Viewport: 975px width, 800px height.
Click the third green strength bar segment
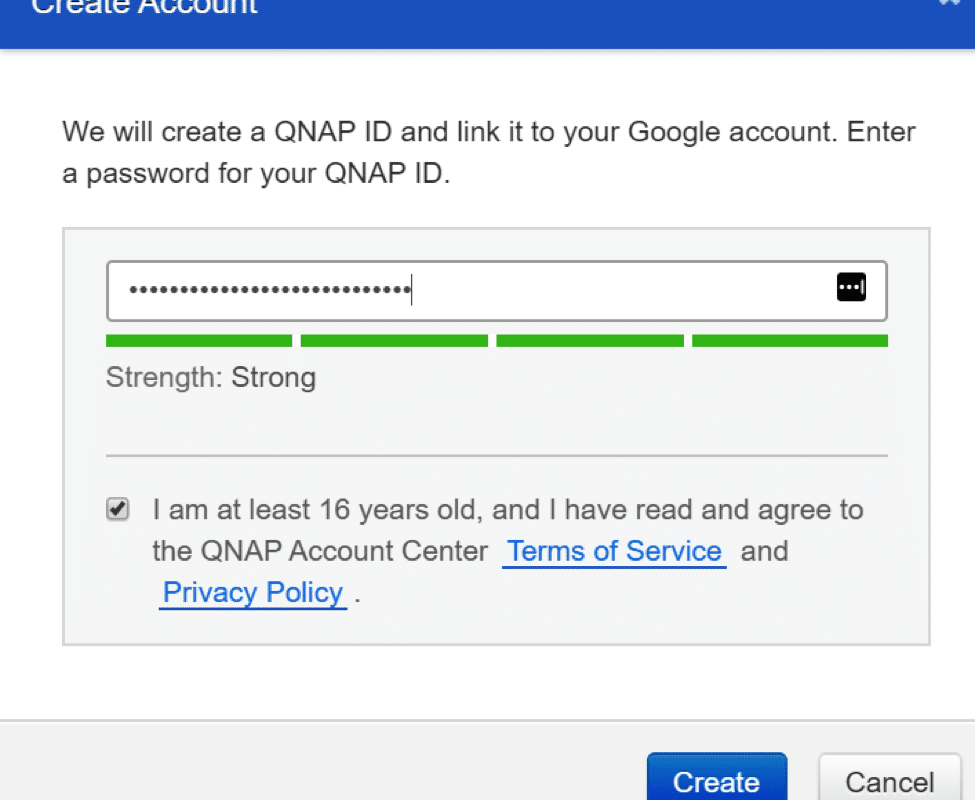click(x=590, y=341)
